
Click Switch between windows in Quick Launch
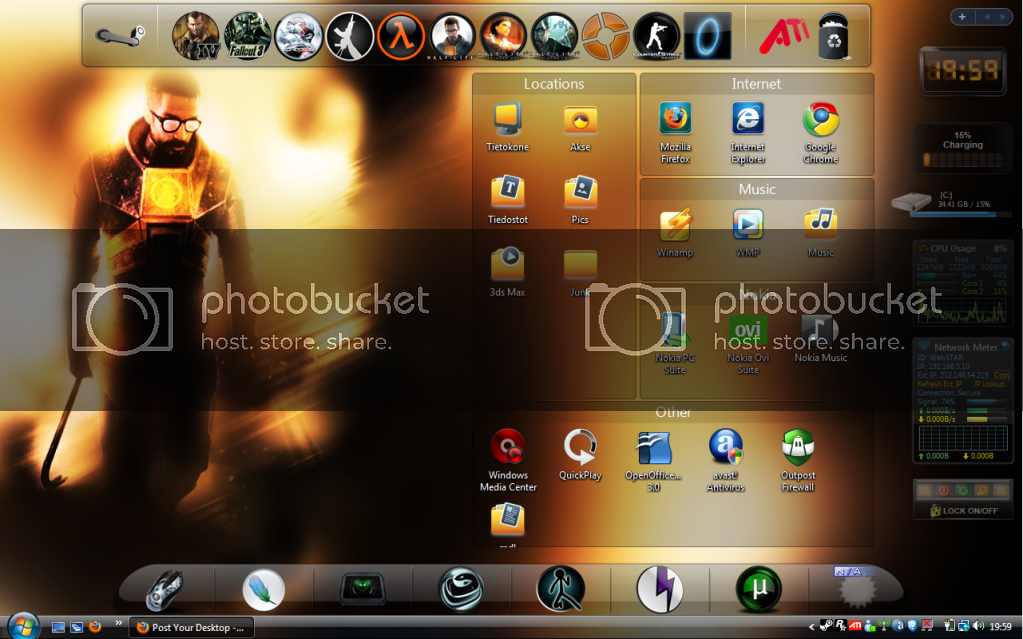76,627
